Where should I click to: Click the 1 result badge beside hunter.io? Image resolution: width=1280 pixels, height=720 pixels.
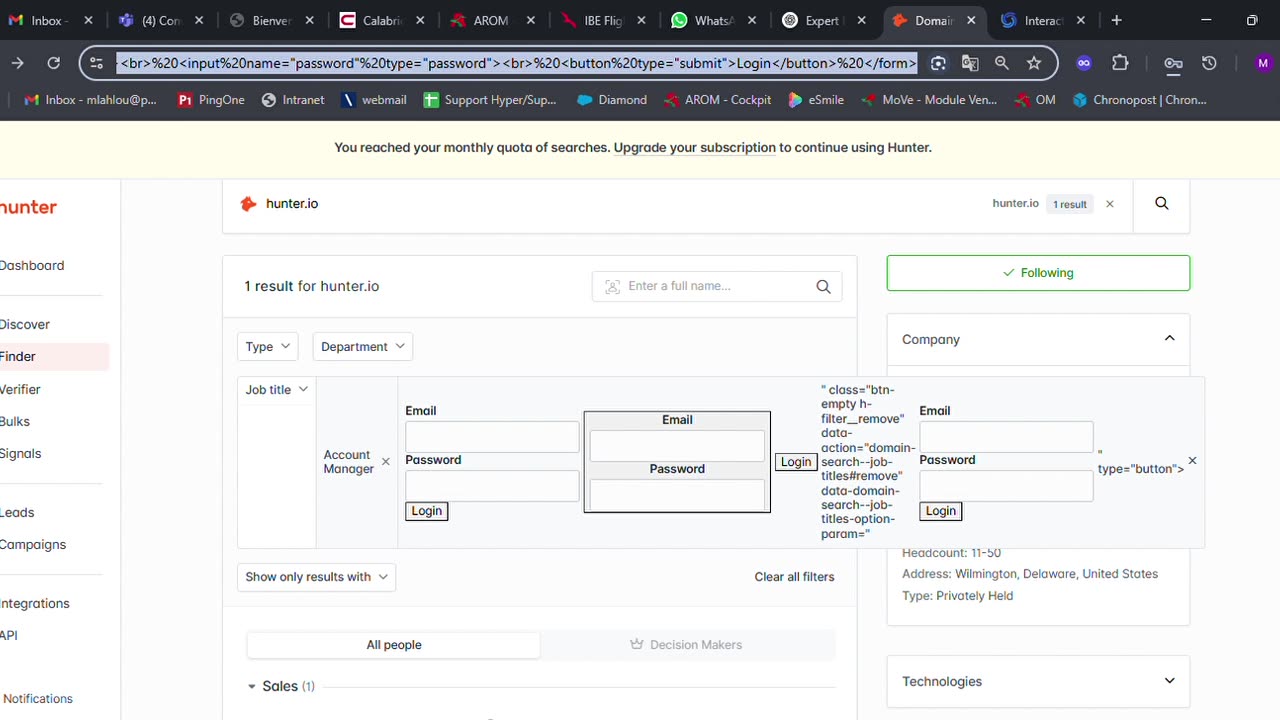[1069, 204]
